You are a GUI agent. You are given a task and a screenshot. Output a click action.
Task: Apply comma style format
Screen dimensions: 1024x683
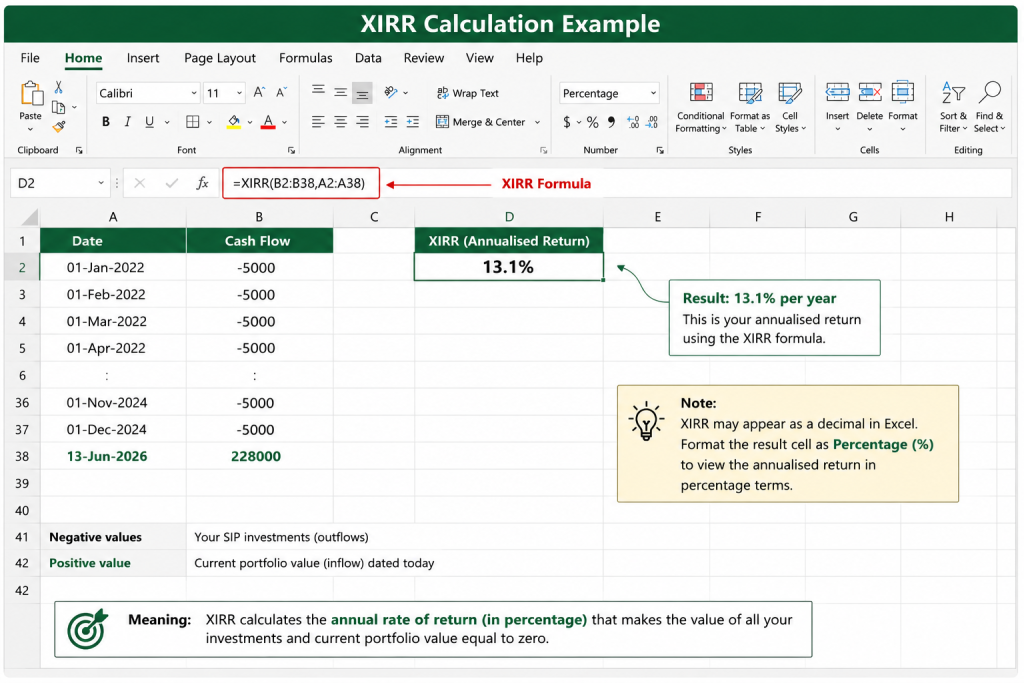[611, 122]
